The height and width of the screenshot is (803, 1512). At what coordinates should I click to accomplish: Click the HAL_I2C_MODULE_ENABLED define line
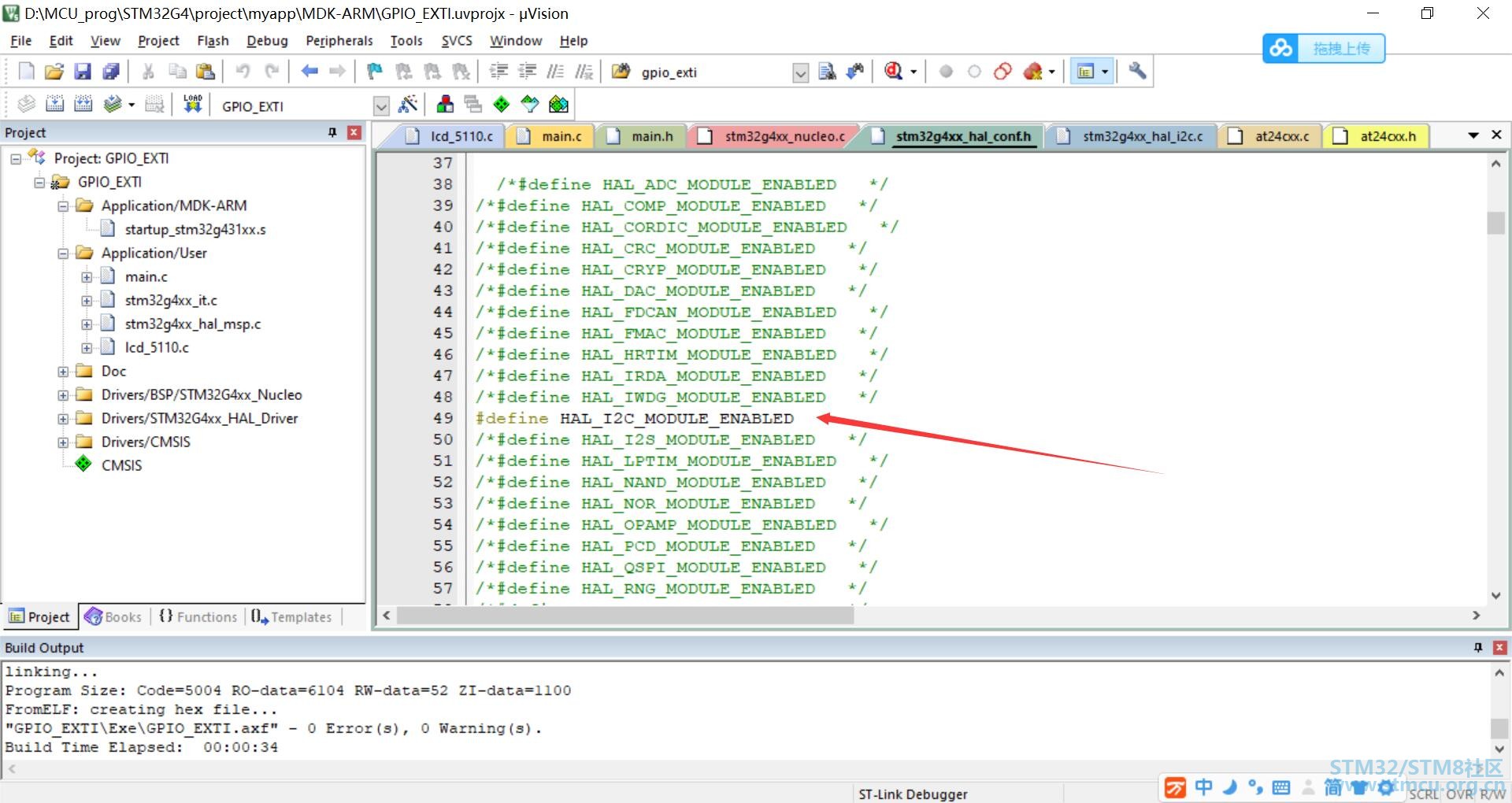pyautogui.click(x=635, y=419)
